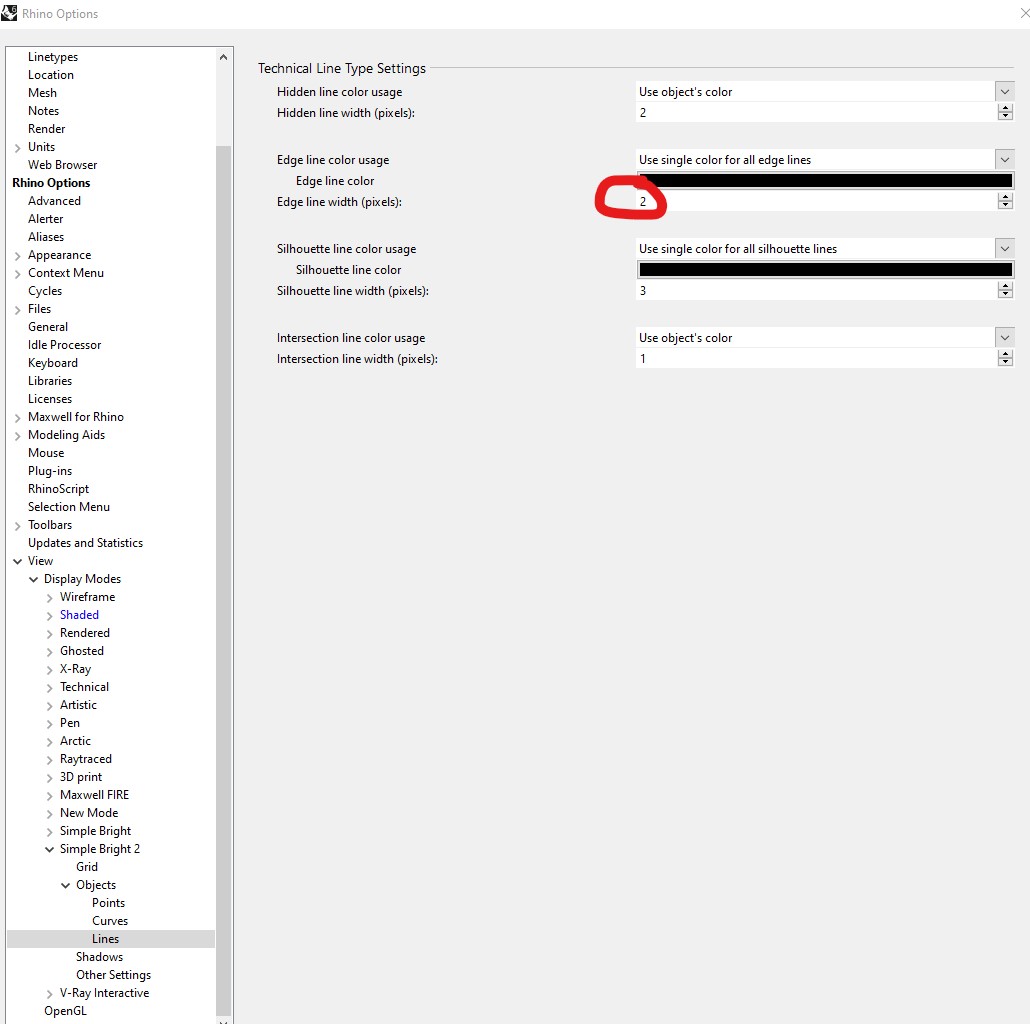Image resolution: width=1030 pixels, height=1024 pixels.
Task: Click the black Edge line color swatch
Action: pyautogui.click(x=825, y=181)
